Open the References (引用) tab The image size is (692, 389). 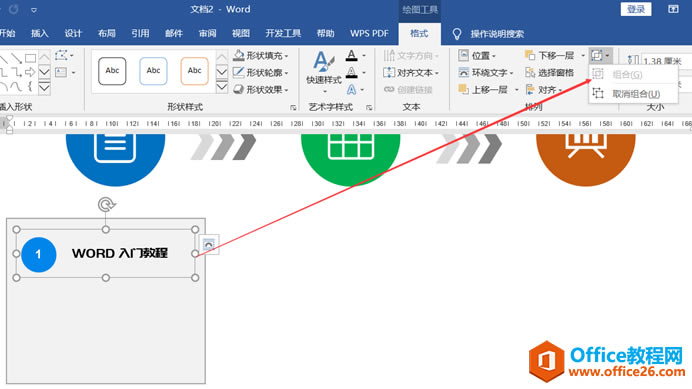[x=140, y=34]
